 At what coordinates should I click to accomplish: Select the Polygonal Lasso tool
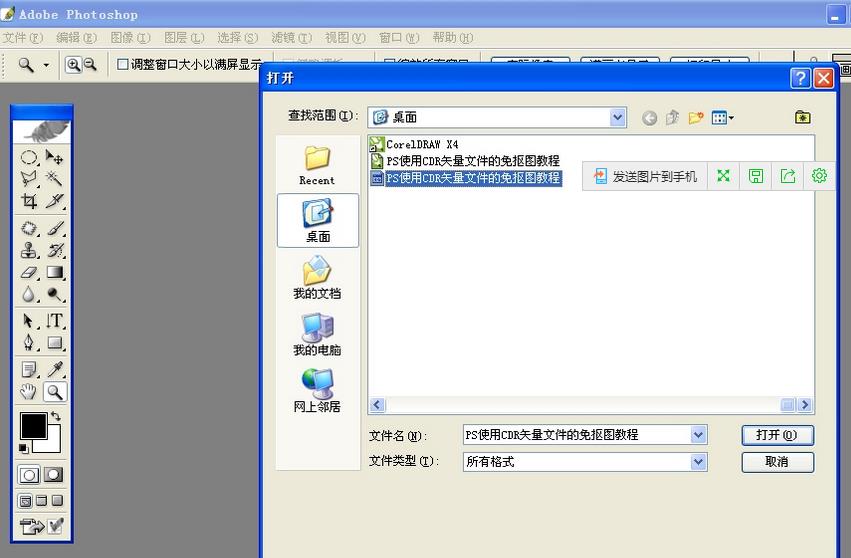click(x=29, y=179)
